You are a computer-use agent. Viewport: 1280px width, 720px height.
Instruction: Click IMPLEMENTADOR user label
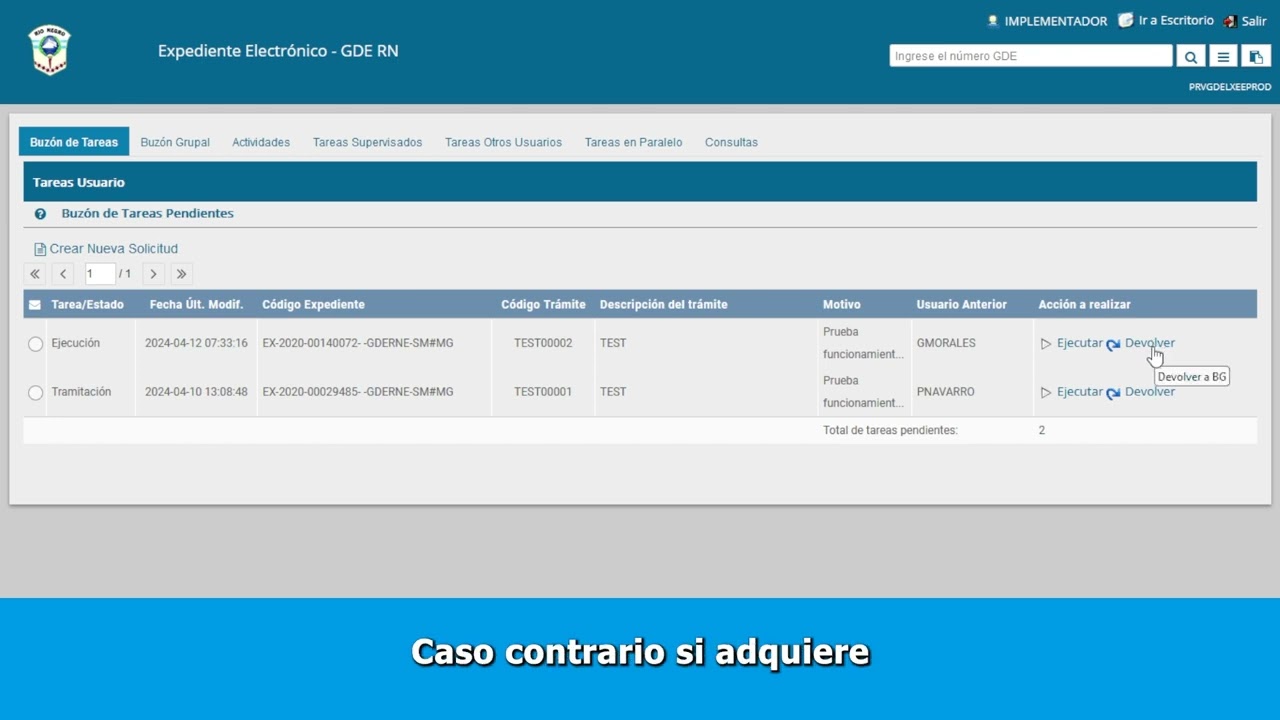pos(1055,21)
